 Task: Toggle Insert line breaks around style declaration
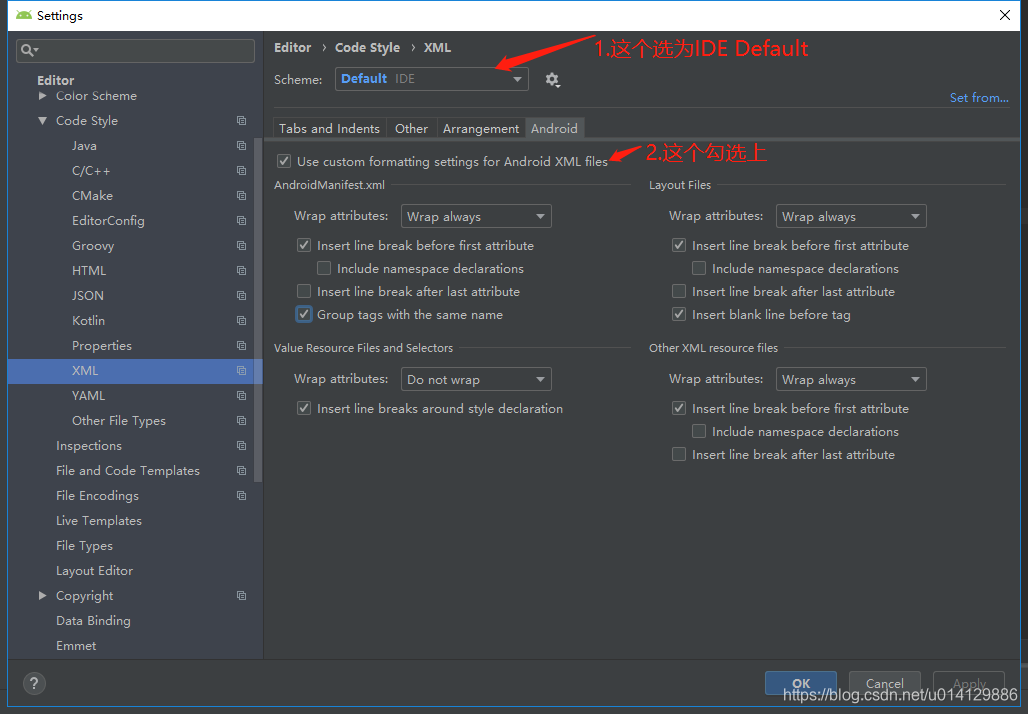point(304,408)
